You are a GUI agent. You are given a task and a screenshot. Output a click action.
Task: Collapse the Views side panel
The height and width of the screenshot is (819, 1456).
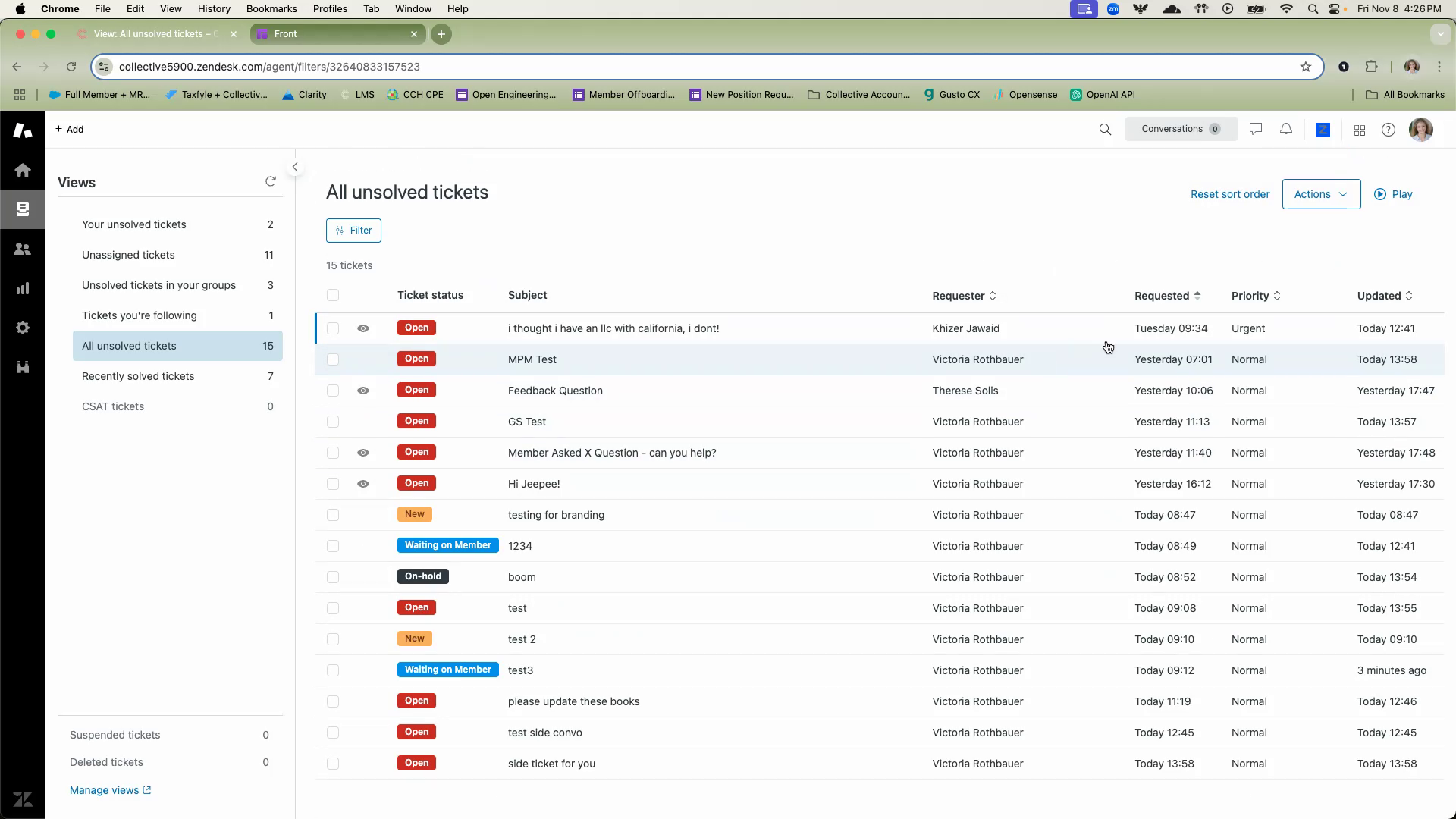(295, 167)
